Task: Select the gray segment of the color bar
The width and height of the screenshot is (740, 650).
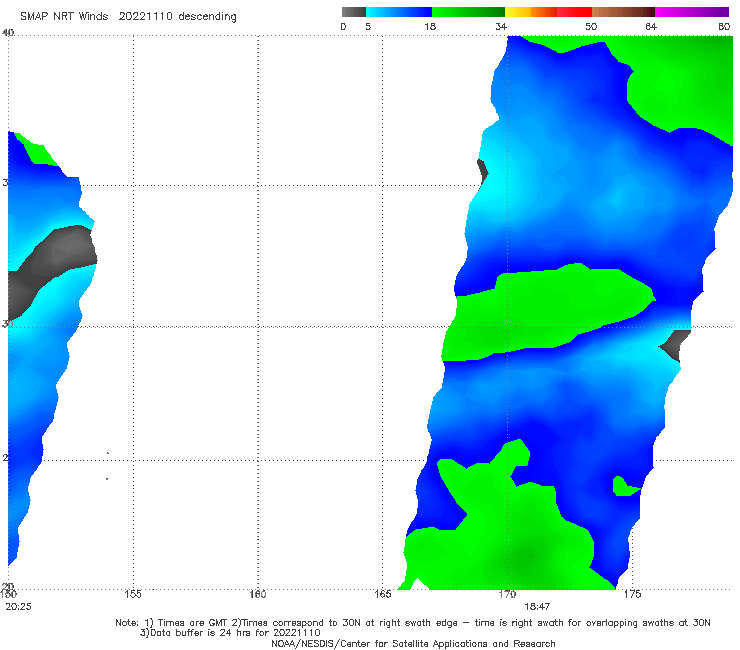Action: [354, 12]
